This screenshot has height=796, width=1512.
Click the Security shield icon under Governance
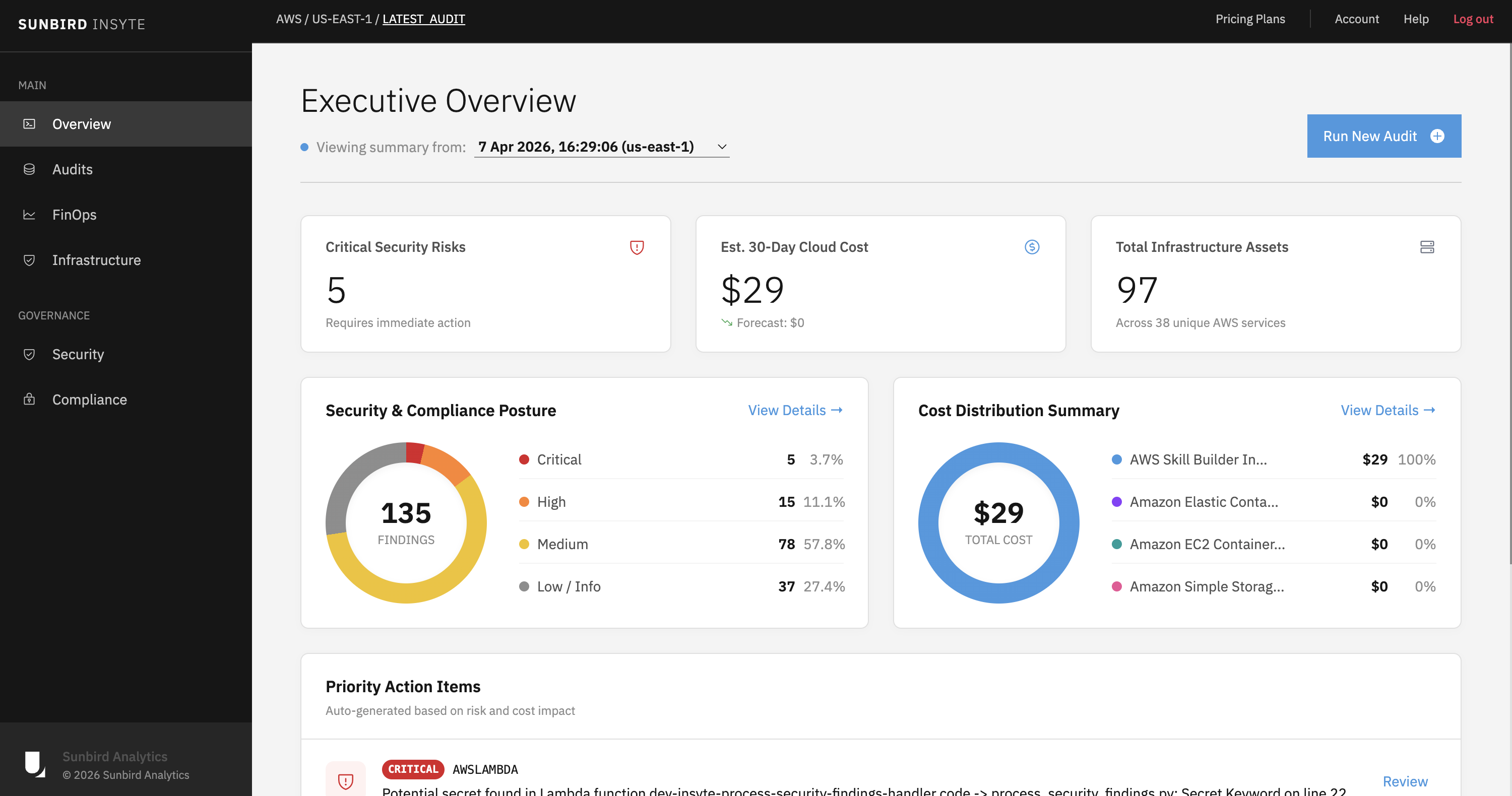click(29, 354)
